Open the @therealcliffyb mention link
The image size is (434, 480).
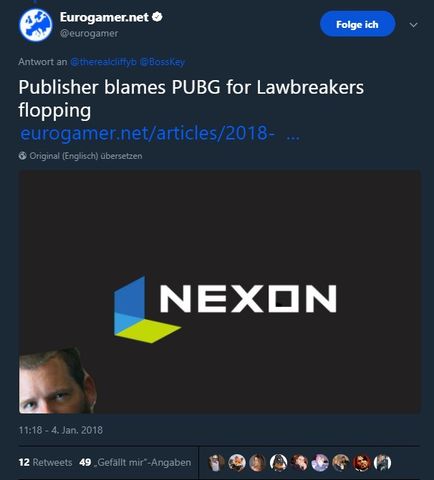point(103,62)
